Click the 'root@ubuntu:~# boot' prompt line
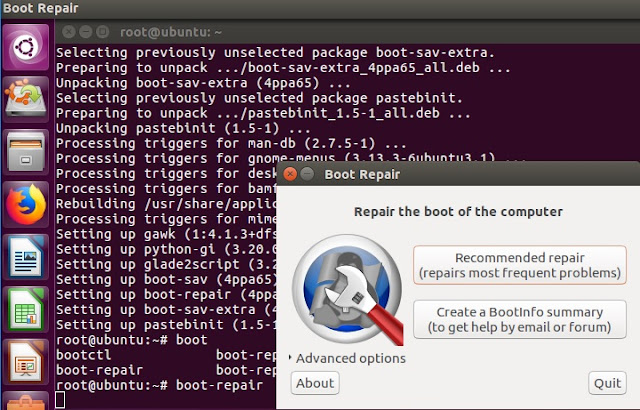The image size is (640, 410). click(131, 339)
